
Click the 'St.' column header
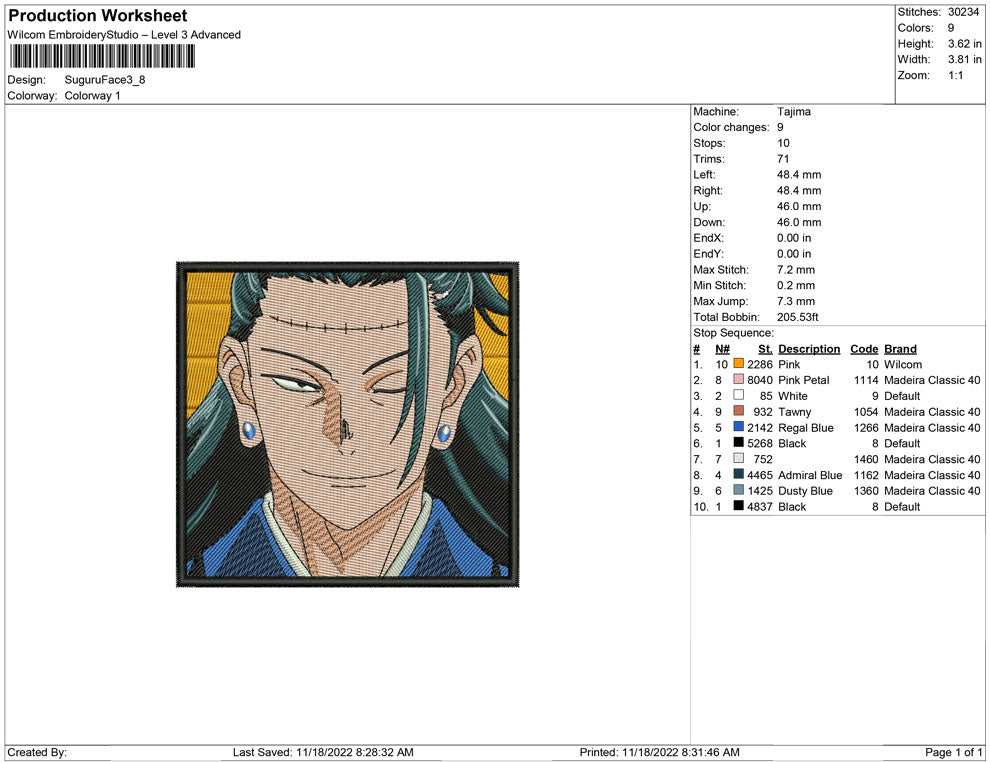[765, 349]
